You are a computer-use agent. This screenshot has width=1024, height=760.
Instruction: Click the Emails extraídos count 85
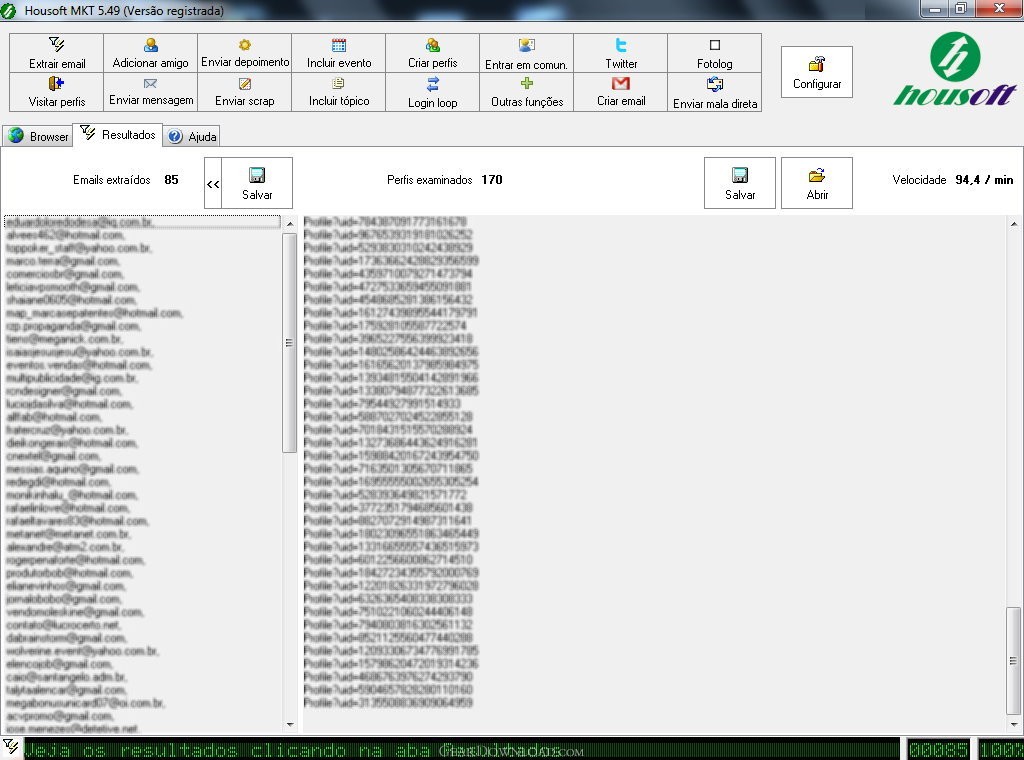click(x=171, y=180)
